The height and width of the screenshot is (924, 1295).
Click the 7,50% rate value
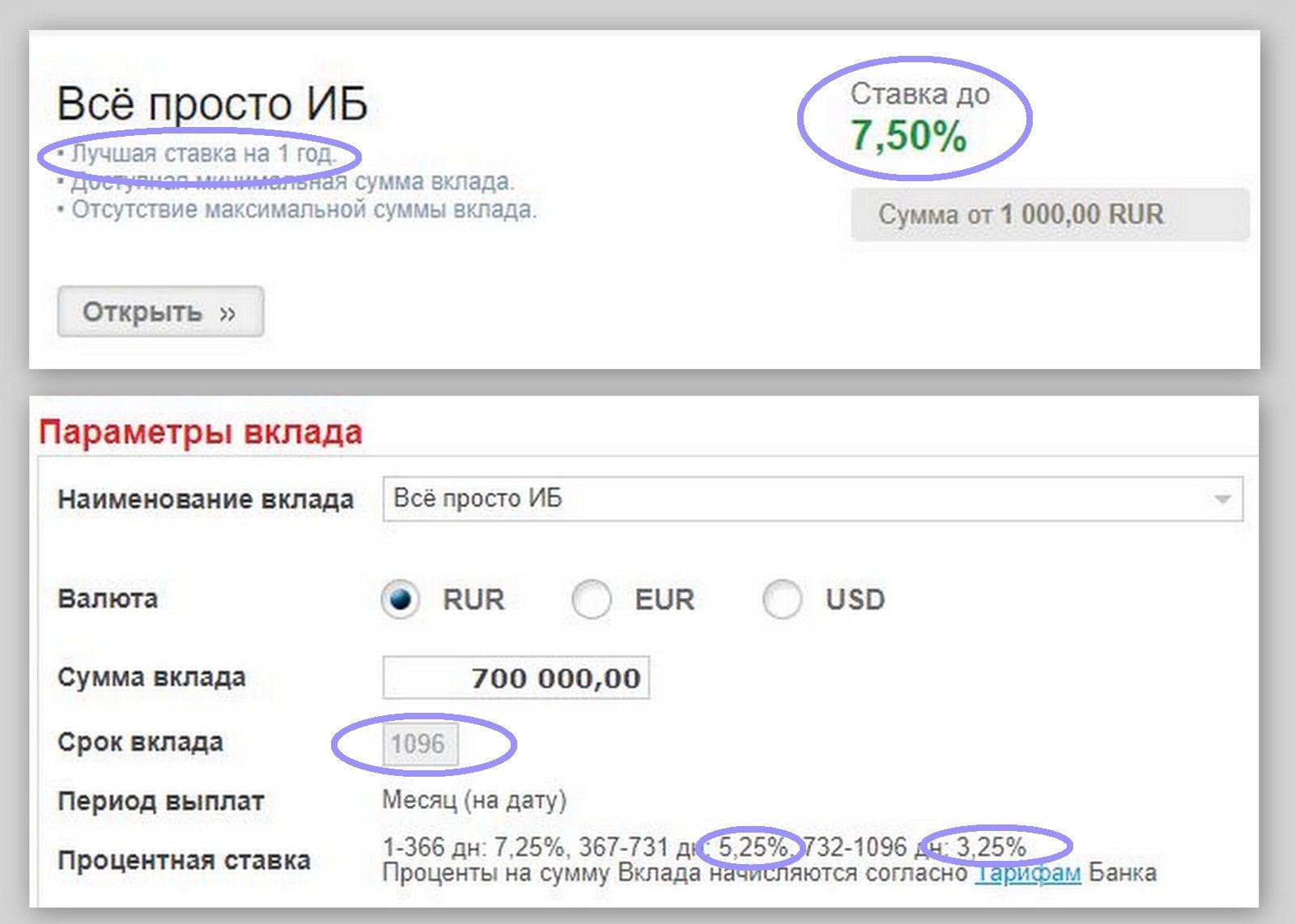[908, 135]
